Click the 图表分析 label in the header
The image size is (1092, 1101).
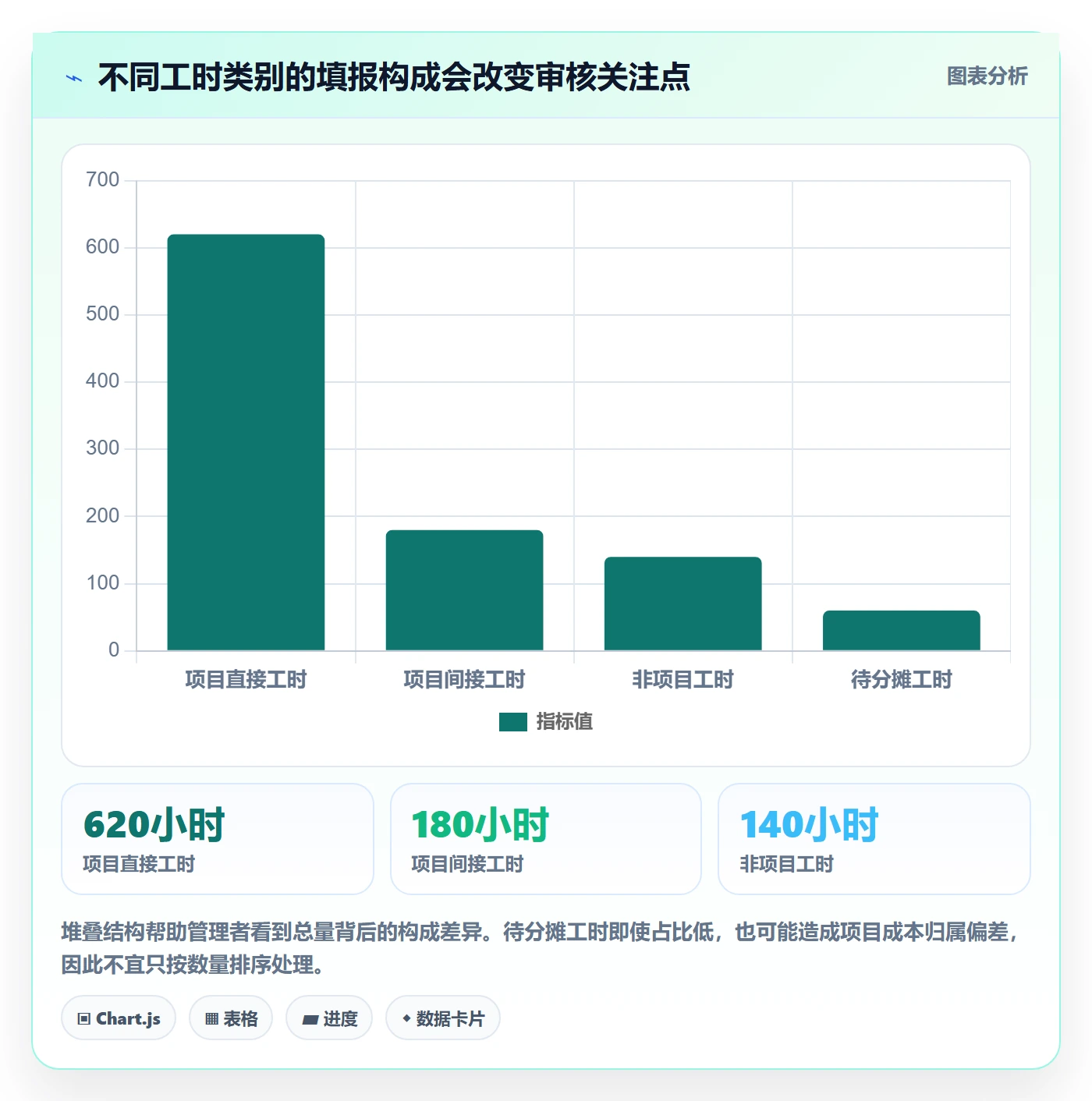pyautogui.click(x=987, y=76)
